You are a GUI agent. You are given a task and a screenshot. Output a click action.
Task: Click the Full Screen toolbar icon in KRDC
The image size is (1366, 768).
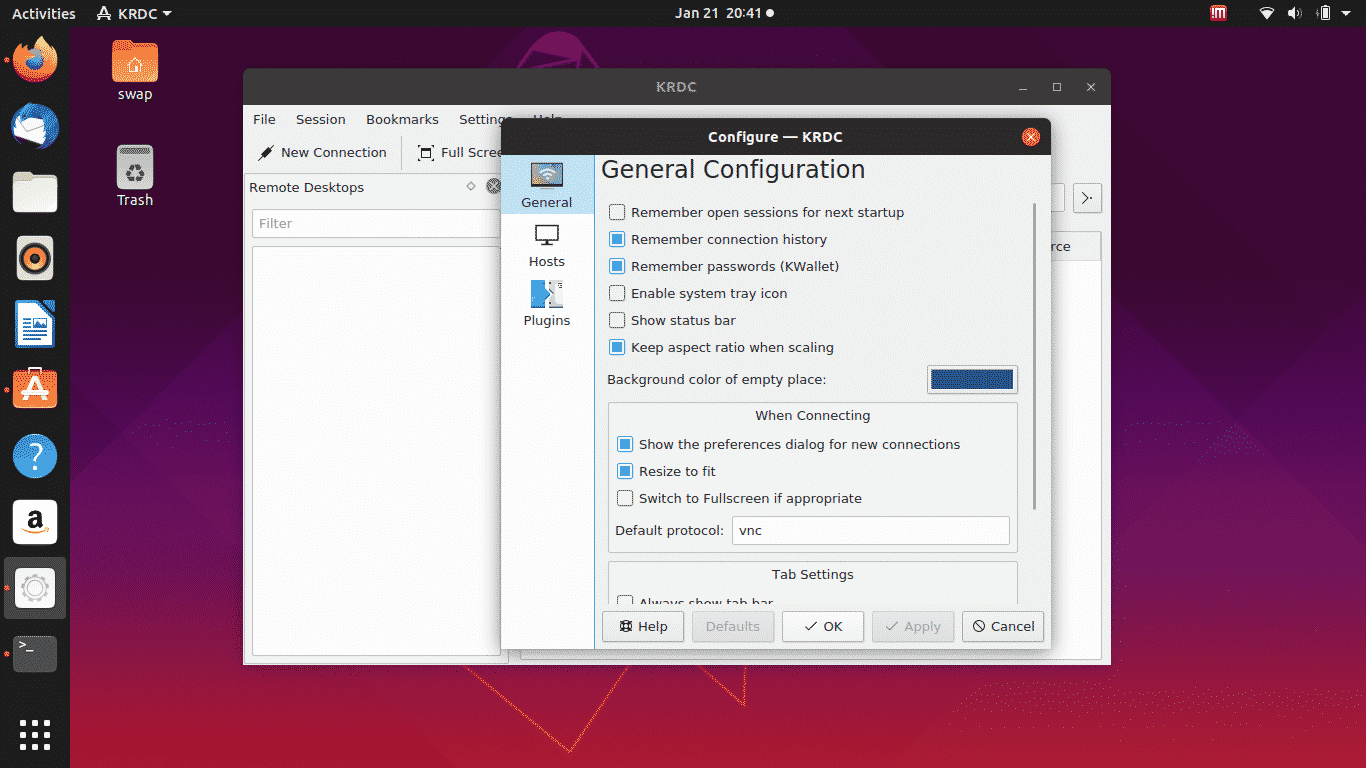[x=426, y=153]
